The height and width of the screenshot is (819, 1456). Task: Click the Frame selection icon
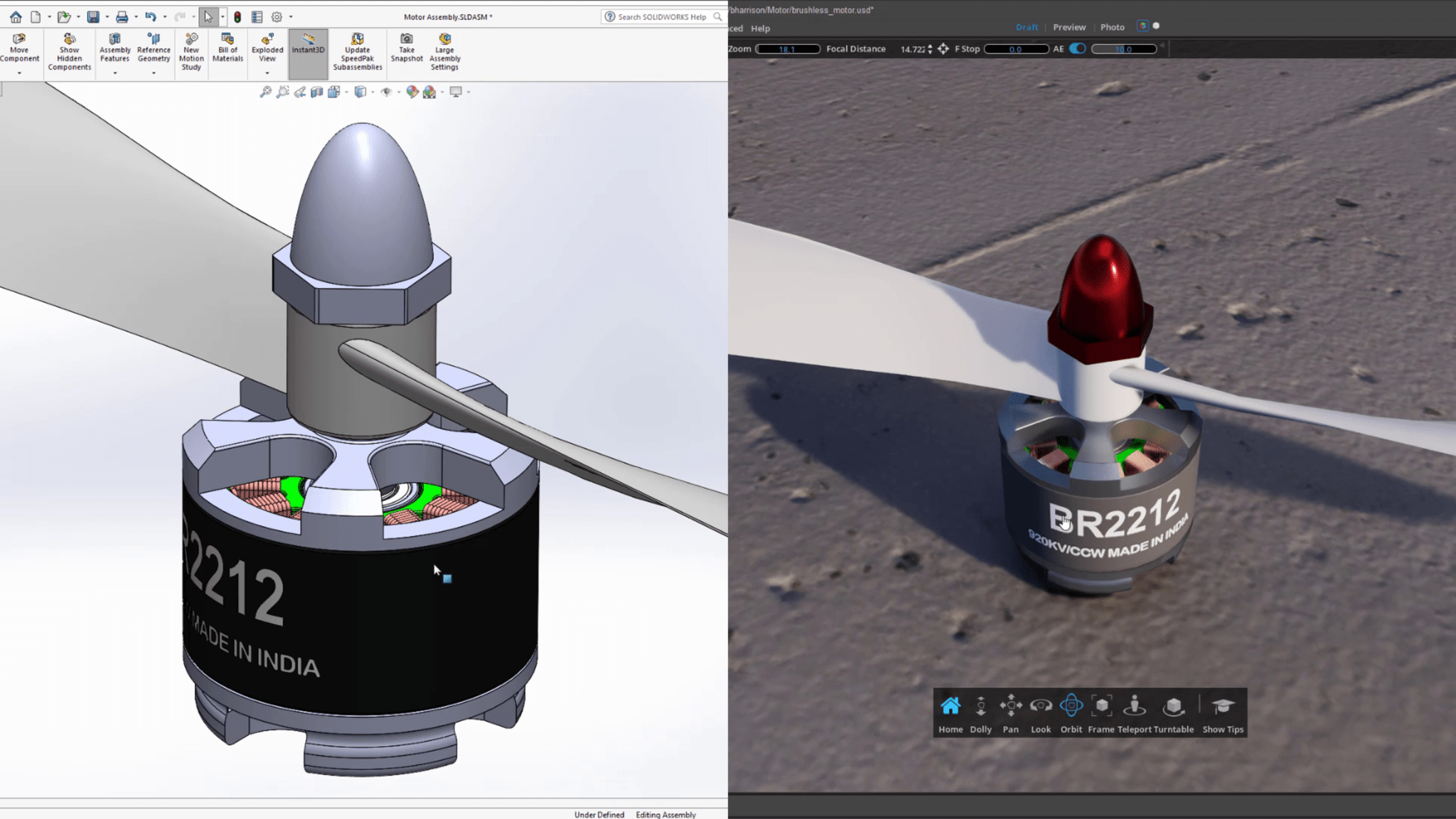click(1101, 706)
